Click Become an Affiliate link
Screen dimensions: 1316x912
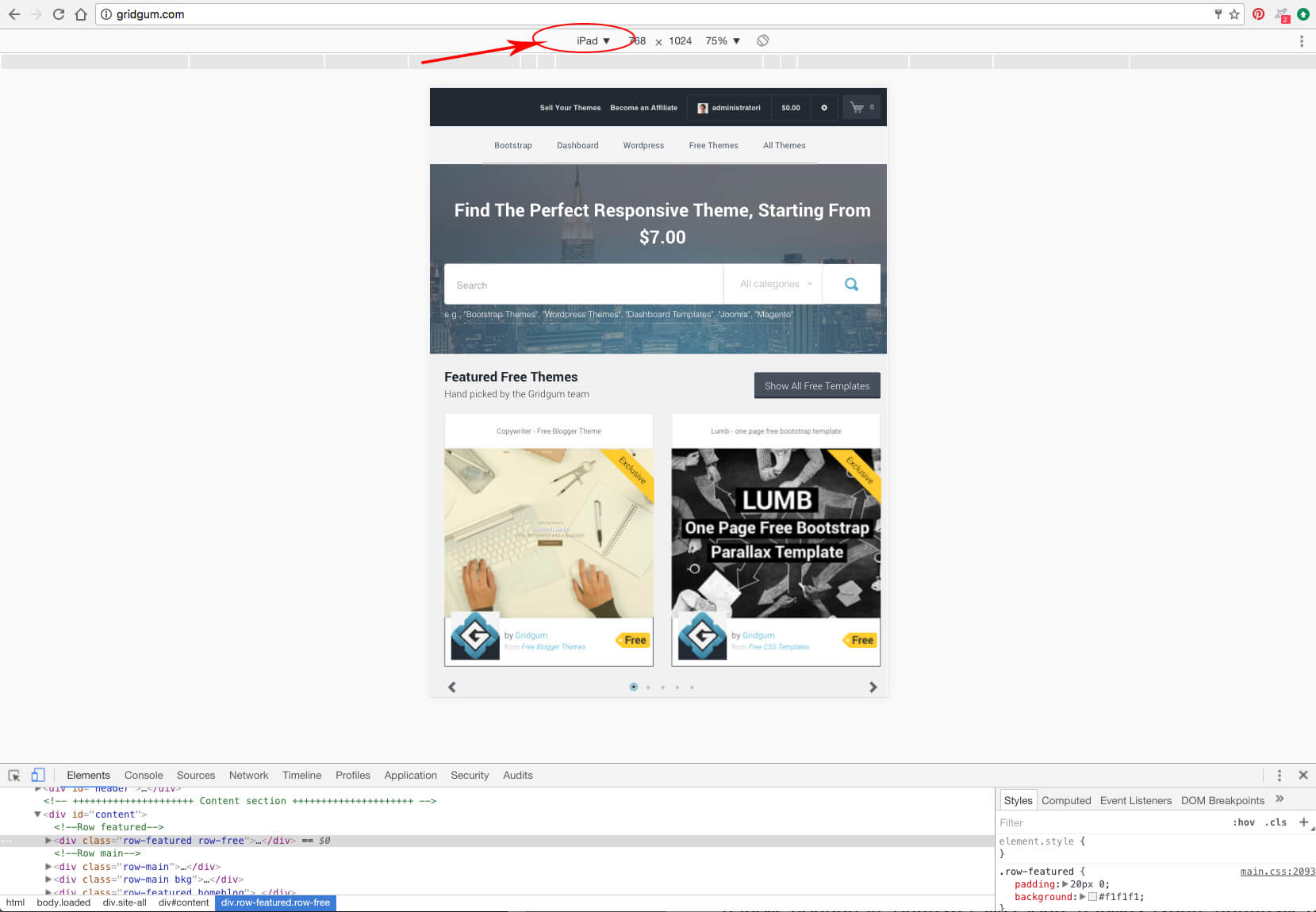coord(643,108)
